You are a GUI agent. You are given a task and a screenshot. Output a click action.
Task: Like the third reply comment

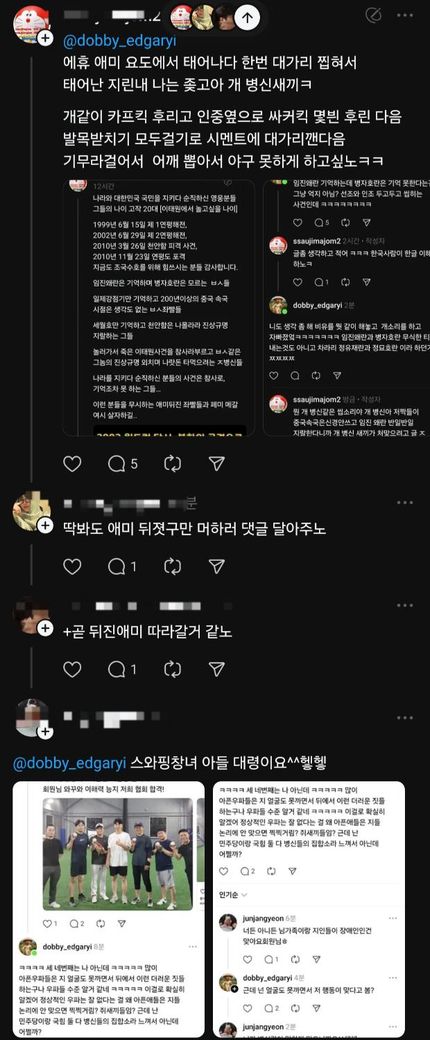click(72, 669)
